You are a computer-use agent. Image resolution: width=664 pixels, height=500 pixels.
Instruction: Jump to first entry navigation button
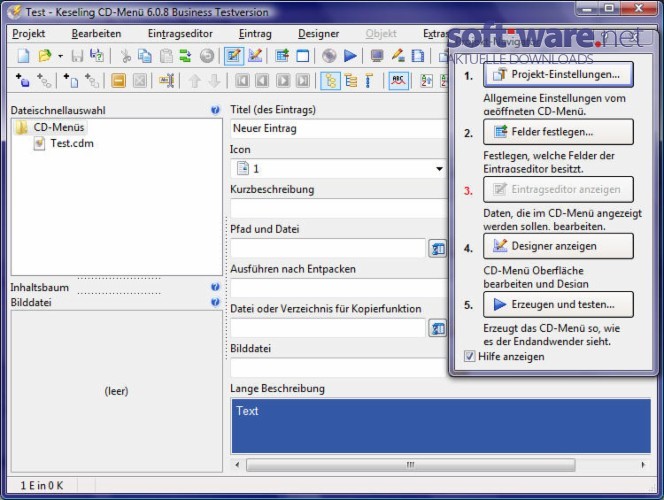coord(242,80)
